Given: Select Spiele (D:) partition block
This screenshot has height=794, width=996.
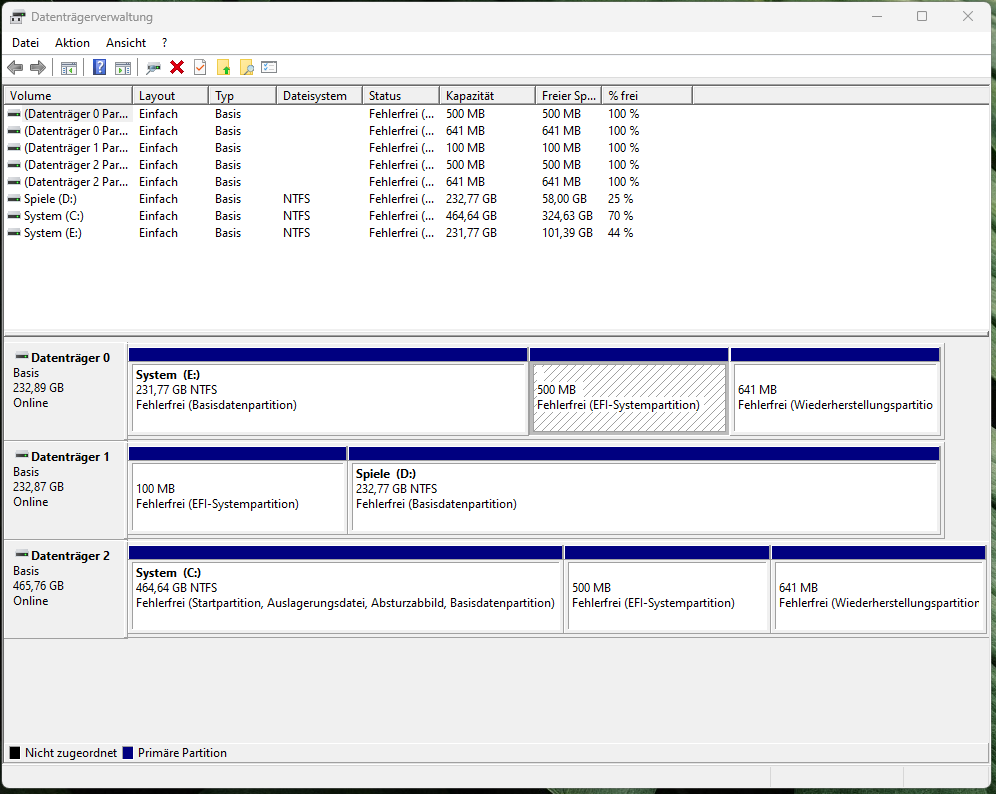Looking at the screenshot, I should [644, 490].
